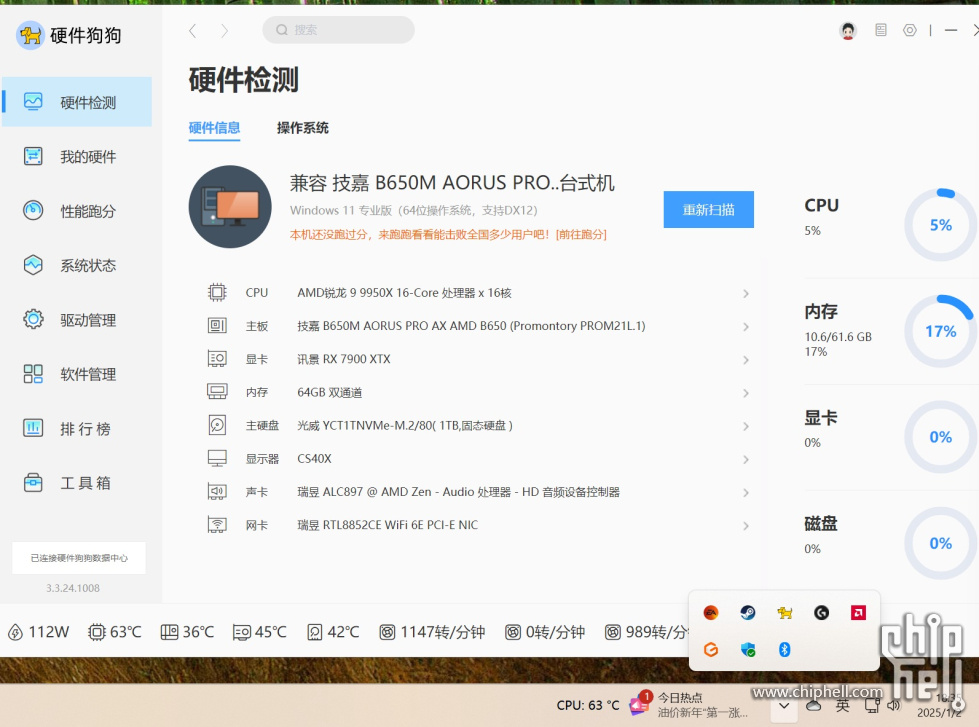Open the 我的硬件 sidebar section
The width and height of the screenshot is (979, 727).
coord(77,156)
